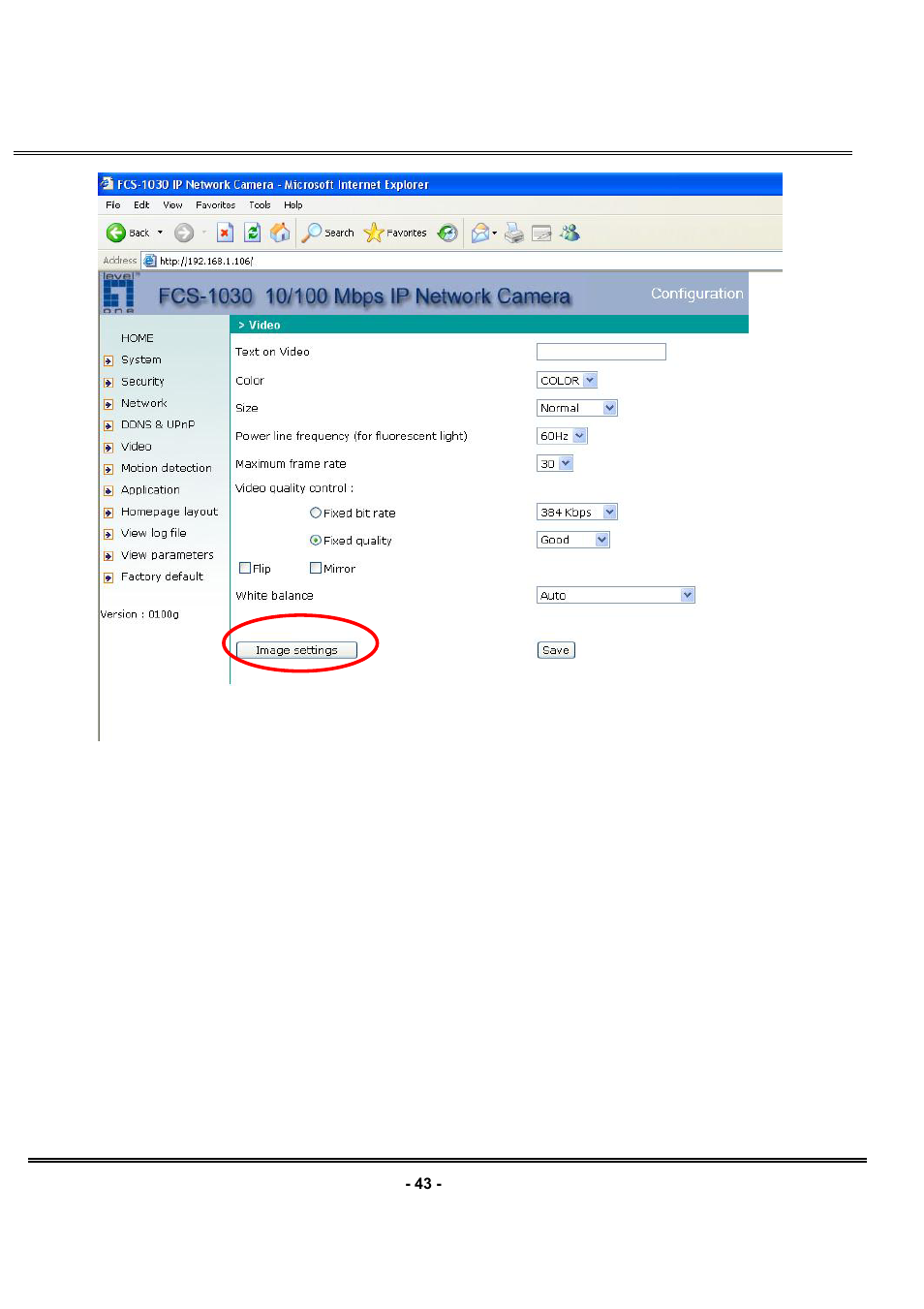Viewport: 924px width, 1309px height.
Task: Refresh the page with green arrows icon
Action: (253, 233)
